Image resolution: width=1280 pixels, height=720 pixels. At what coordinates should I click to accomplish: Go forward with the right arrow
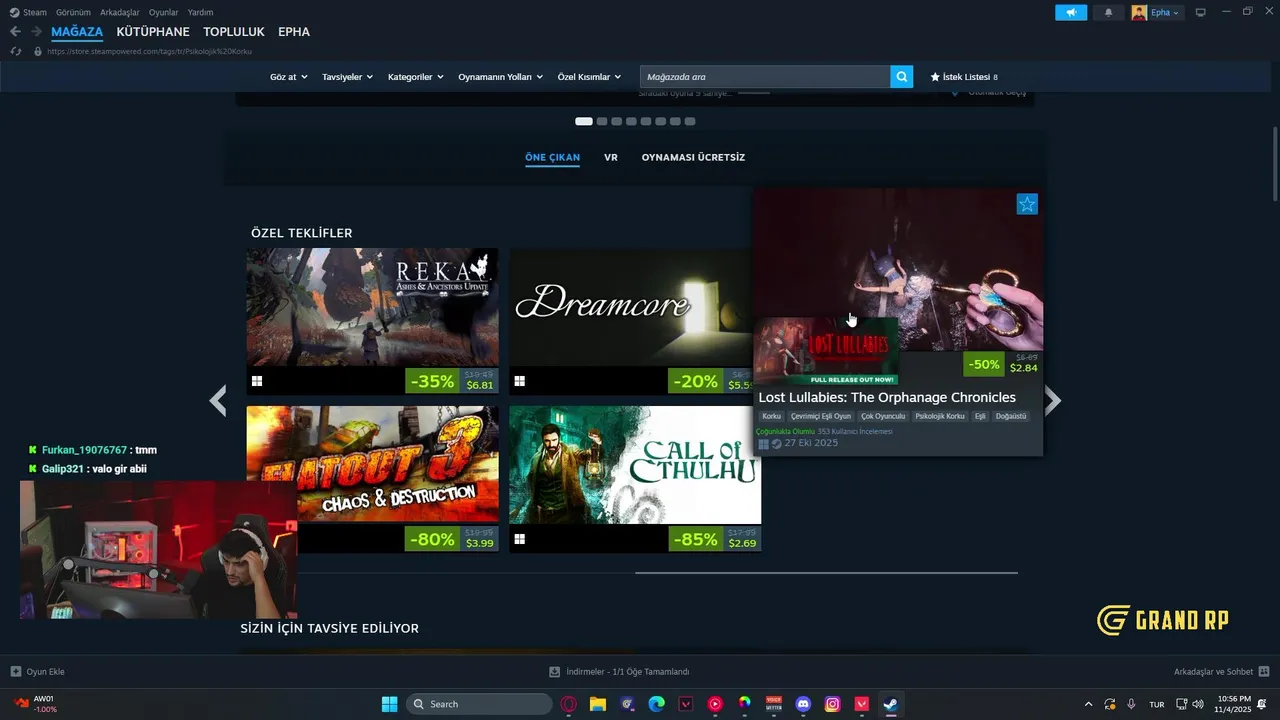click(36, 32)
